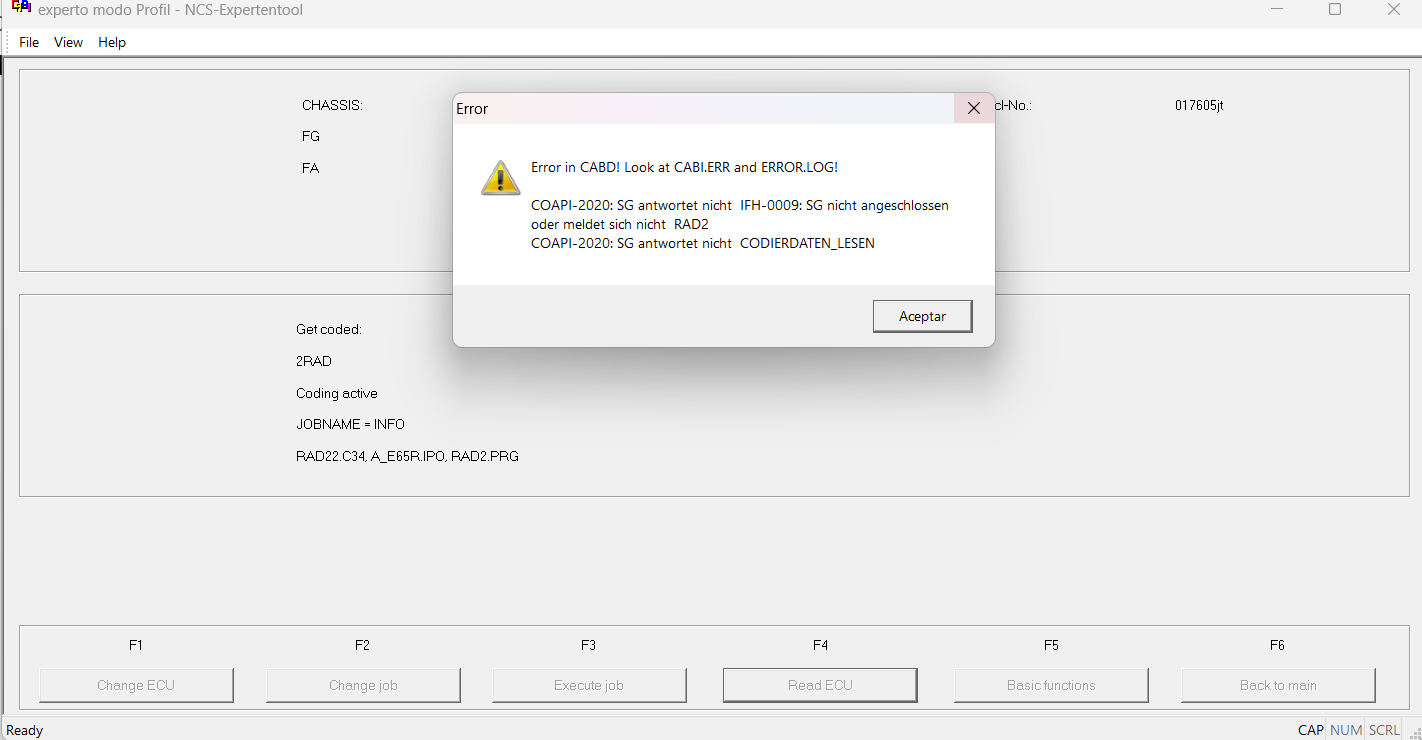Click the NUM indicator in status bar
This screenshot has width=1422, height=740.
coord(1346,730)
